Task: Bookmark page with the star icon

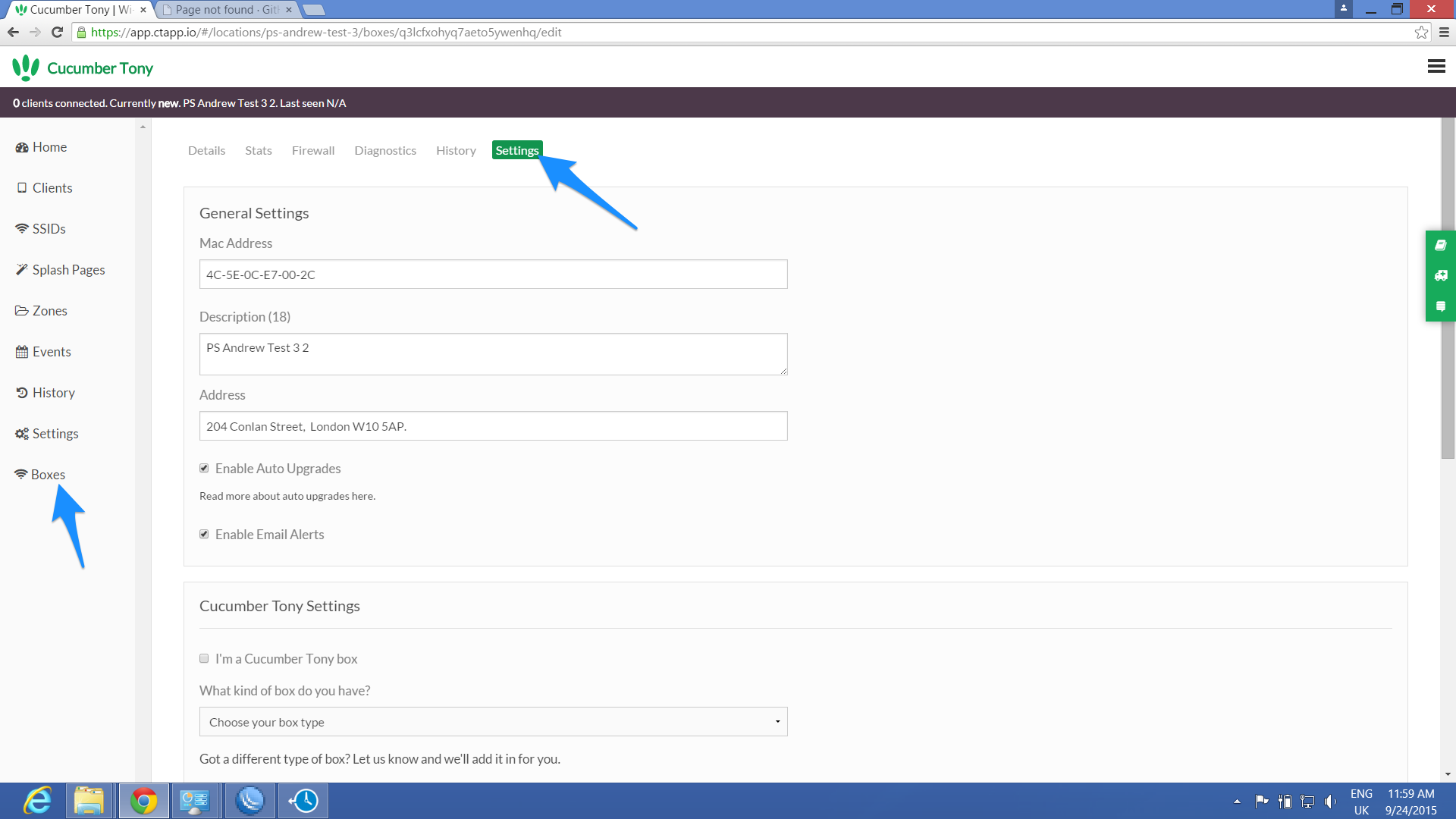Action: (x=1421, y=32)
